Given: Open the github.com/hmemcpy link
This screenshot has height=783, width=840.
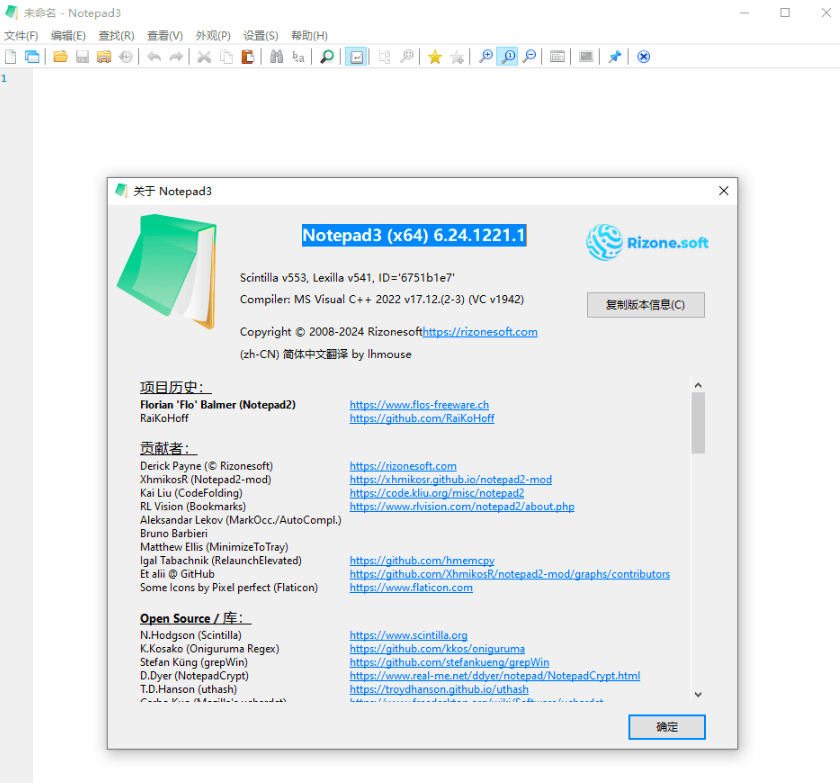Looking at the screenshot, I should coord(422,560).
